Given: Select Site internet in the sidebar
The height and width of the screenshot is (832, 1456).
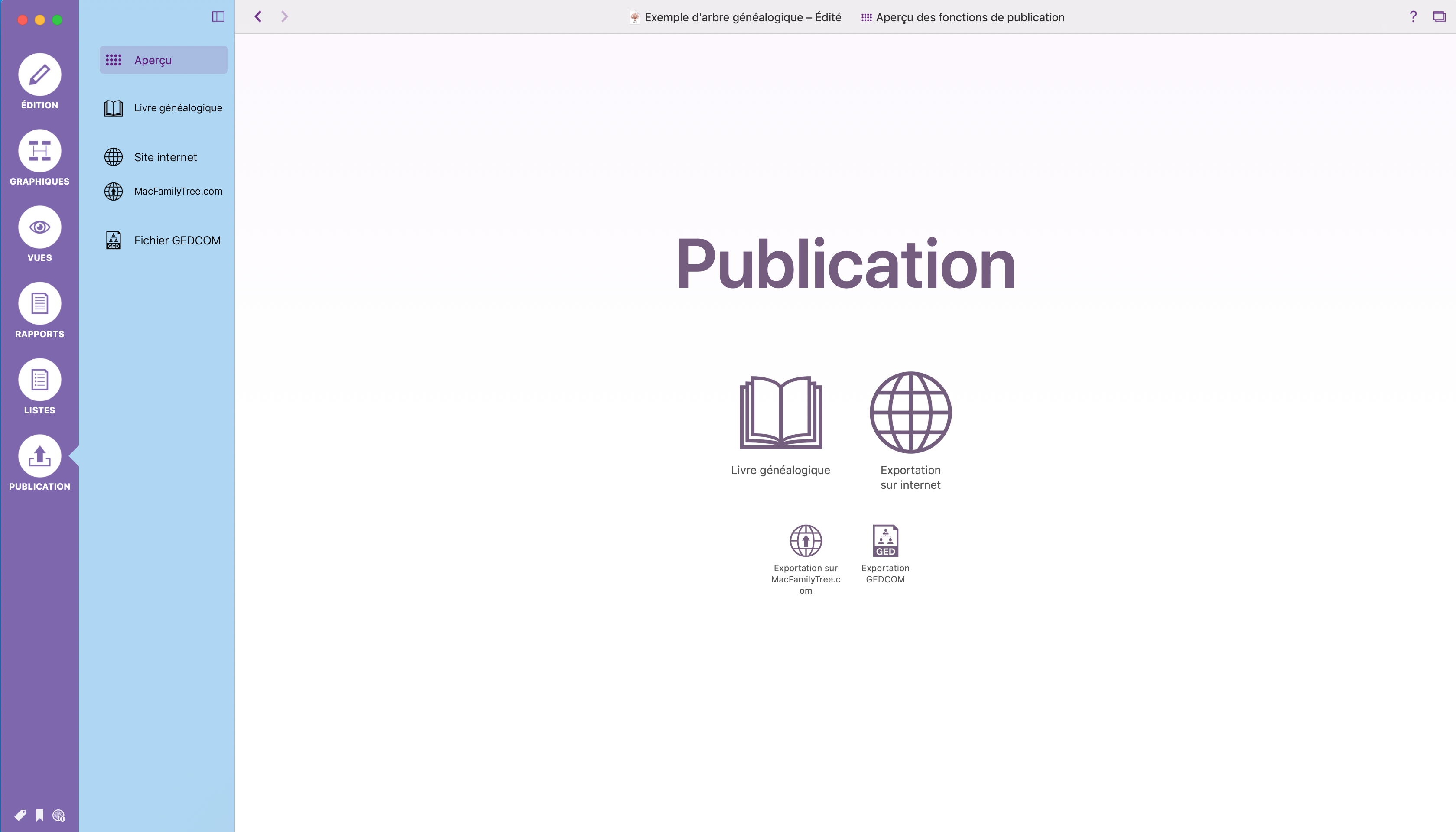Looking at the screenshot, I should (x=163, y=157).
